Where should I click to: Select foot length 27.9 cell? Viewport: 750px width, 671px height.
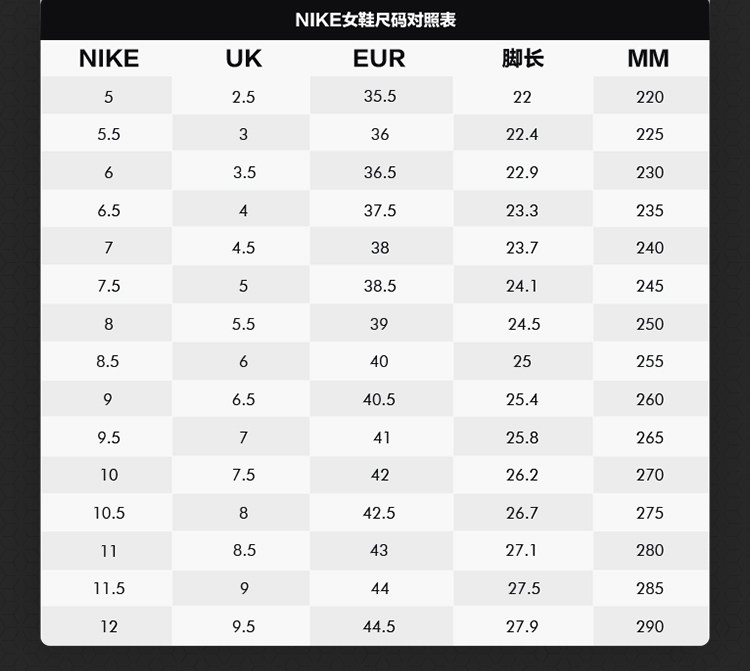[x=523, y=627]
